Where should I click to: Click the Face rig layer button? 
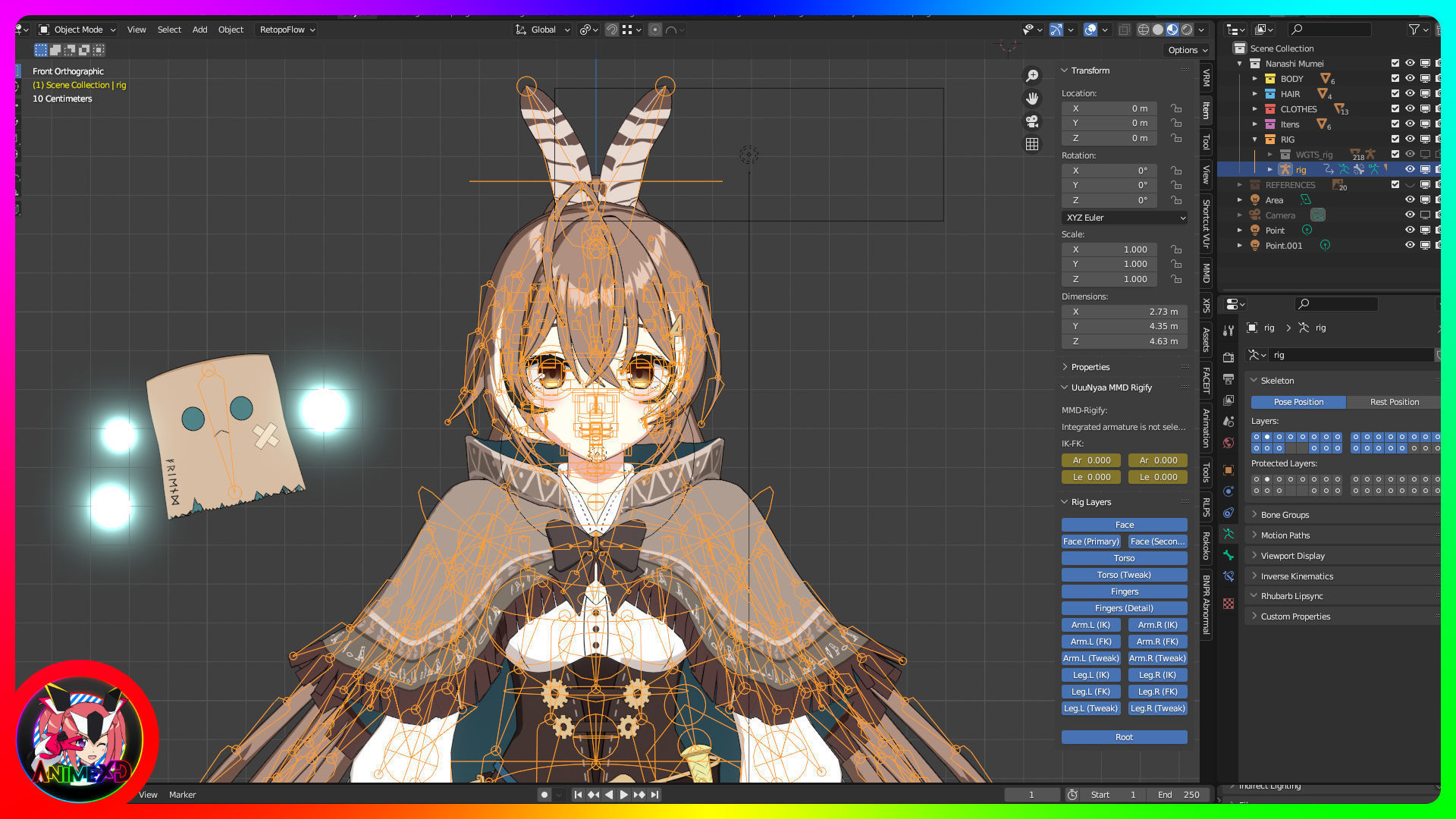click(1125, 525)
